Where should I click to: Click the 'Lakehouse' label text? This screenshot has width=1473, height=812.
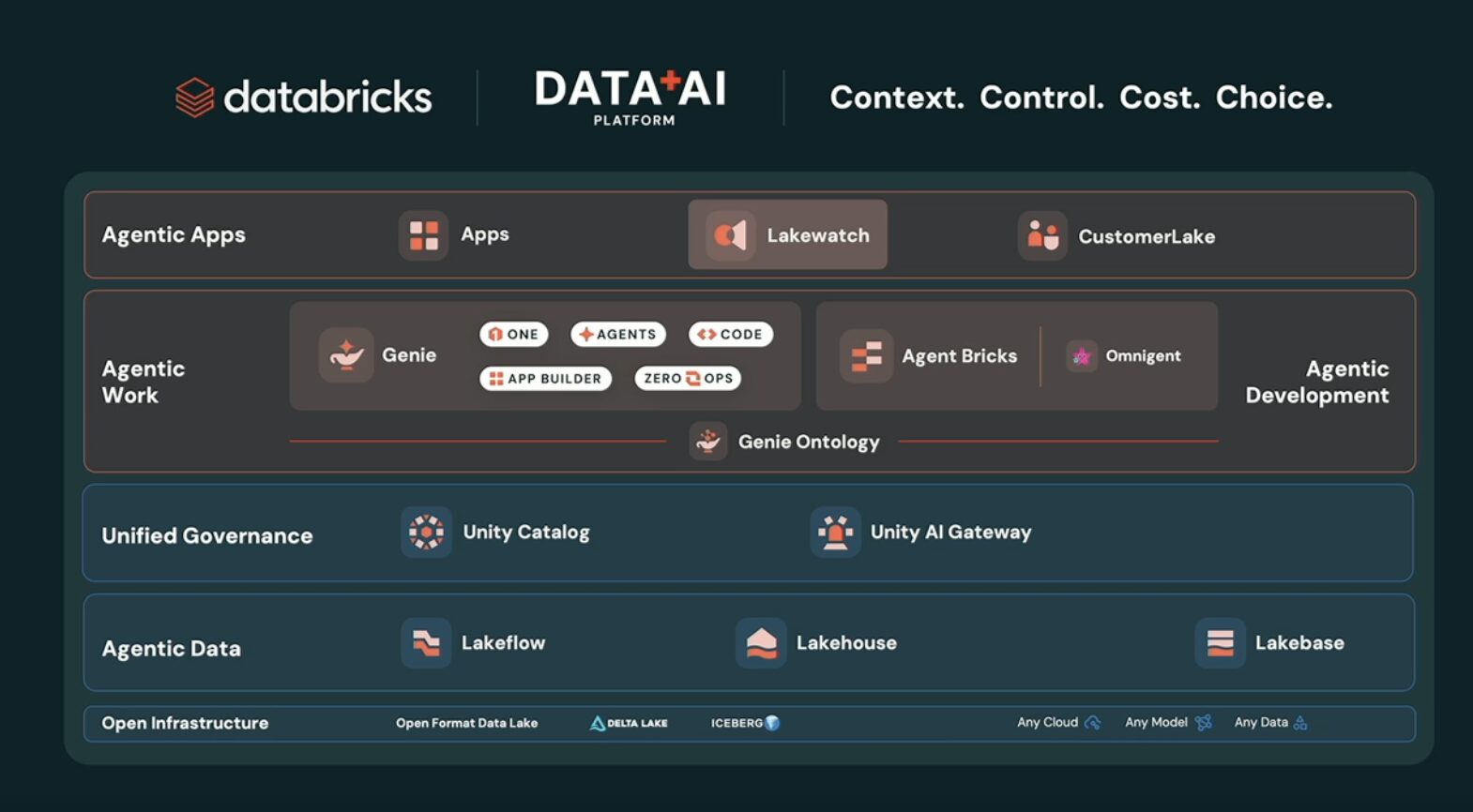(846, 642)
